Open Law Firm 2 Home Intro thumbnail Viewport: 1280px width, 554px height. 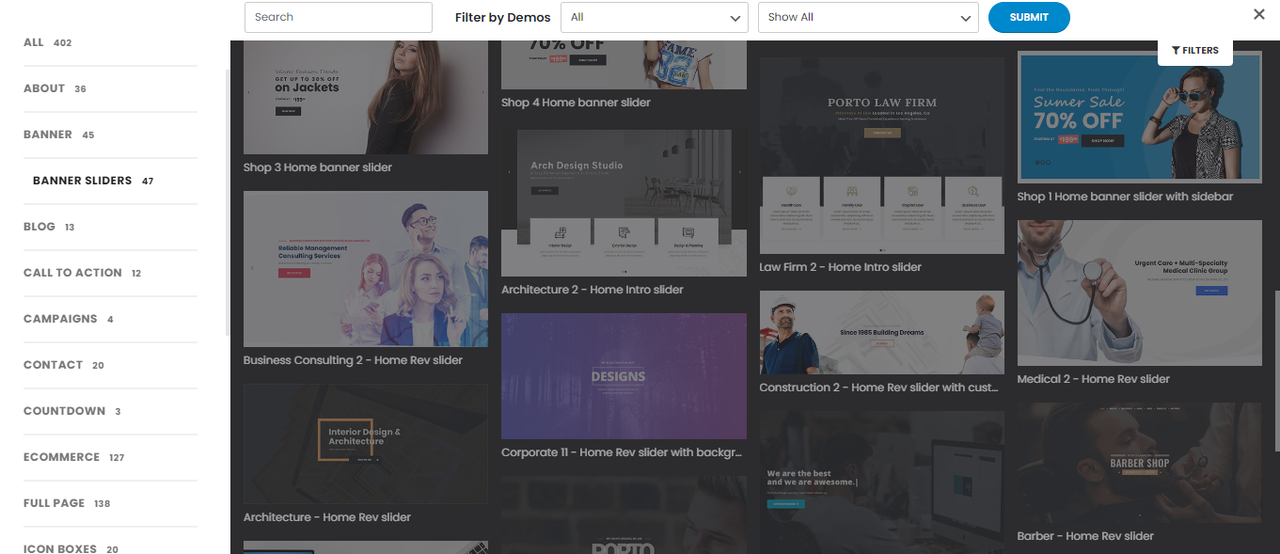[x=882, y=155]
